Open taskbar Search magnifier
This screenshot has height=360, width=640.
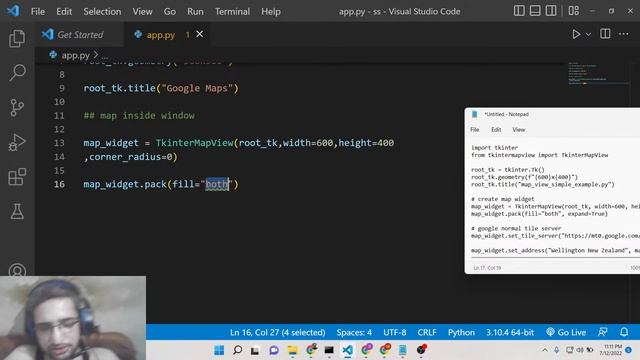(x=237, y=350)
